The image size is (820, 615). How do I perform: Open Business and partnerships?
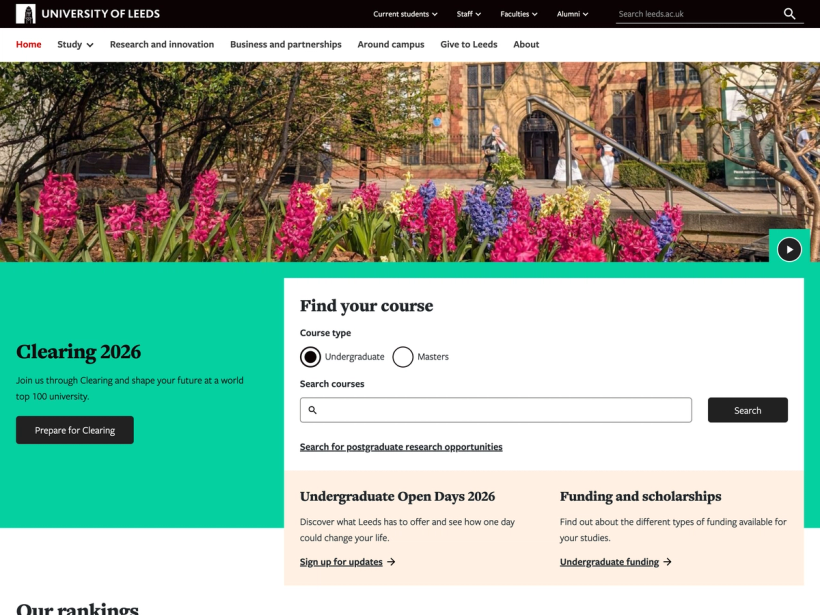[286, 44]
